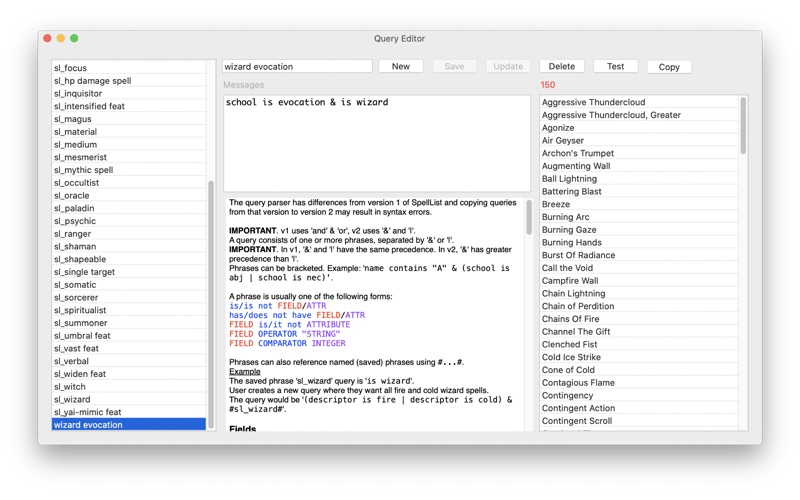The width and height of the screenshot is (800, 500).
Task: Select 'Campfire Wall' spell
Action: tap(639, 281)
